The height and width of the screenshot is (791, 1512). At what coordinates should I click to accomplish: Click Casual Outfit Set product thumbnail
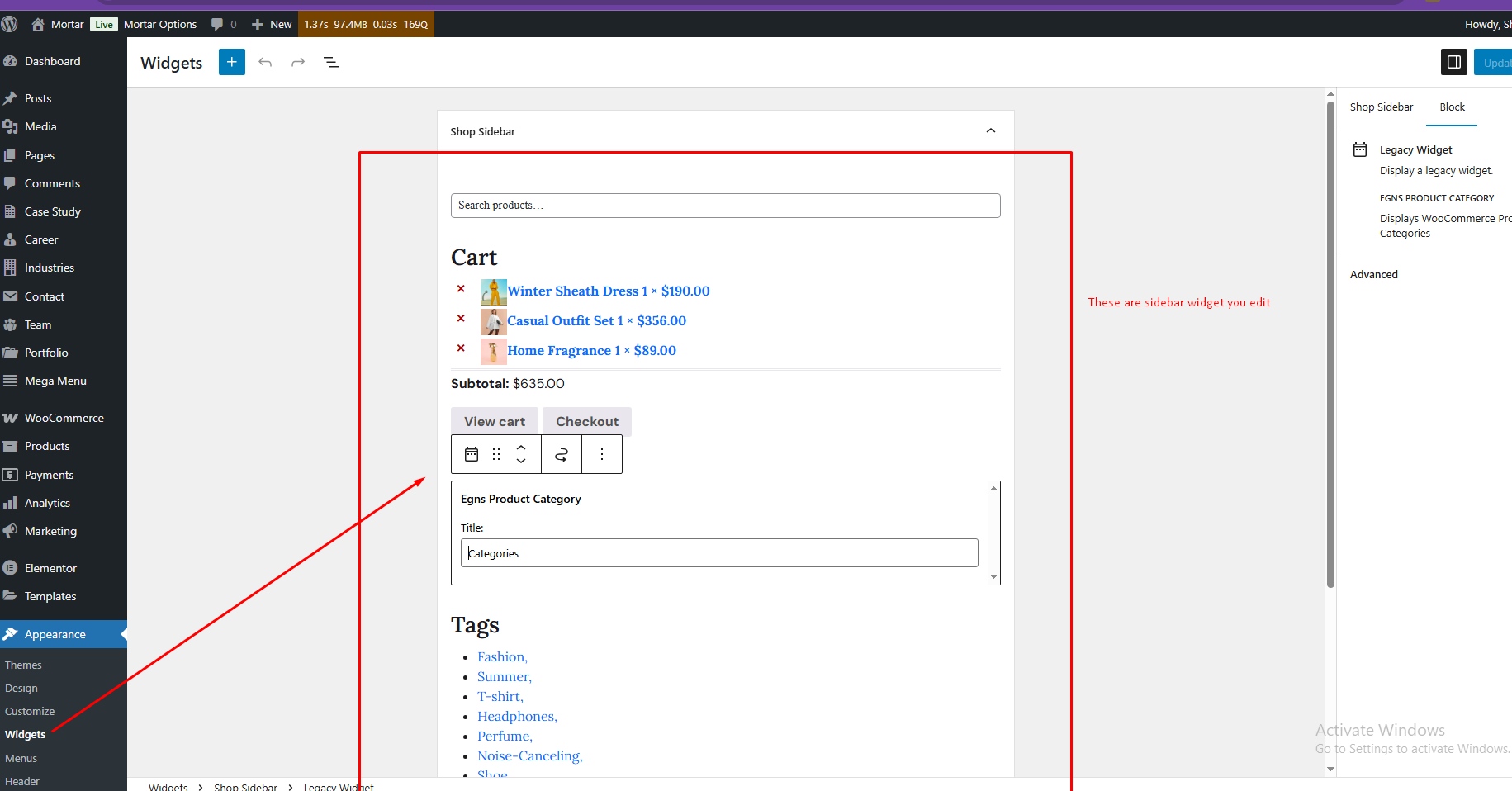tap(493, 322)
